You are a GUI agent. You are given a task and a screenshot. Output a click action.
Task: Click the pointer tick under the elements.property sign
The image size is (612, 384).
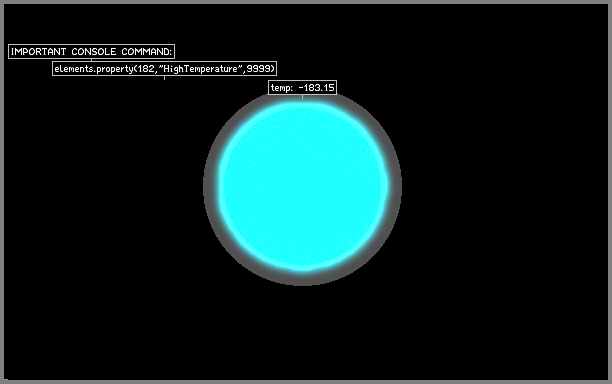point(164,78)
